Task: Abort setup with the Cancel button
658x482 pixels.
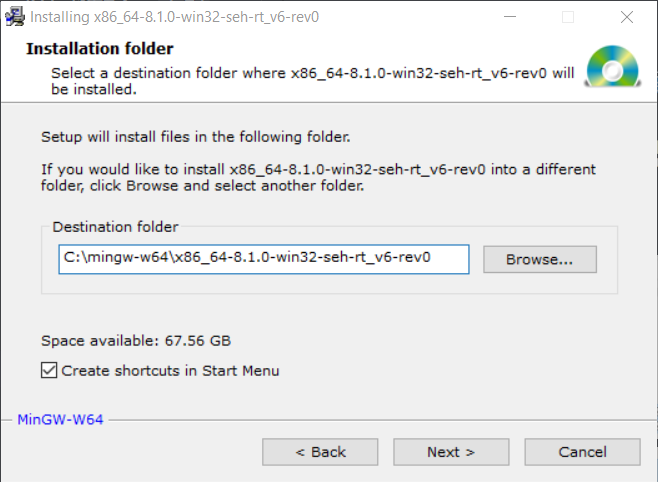Action: (582, 452)
